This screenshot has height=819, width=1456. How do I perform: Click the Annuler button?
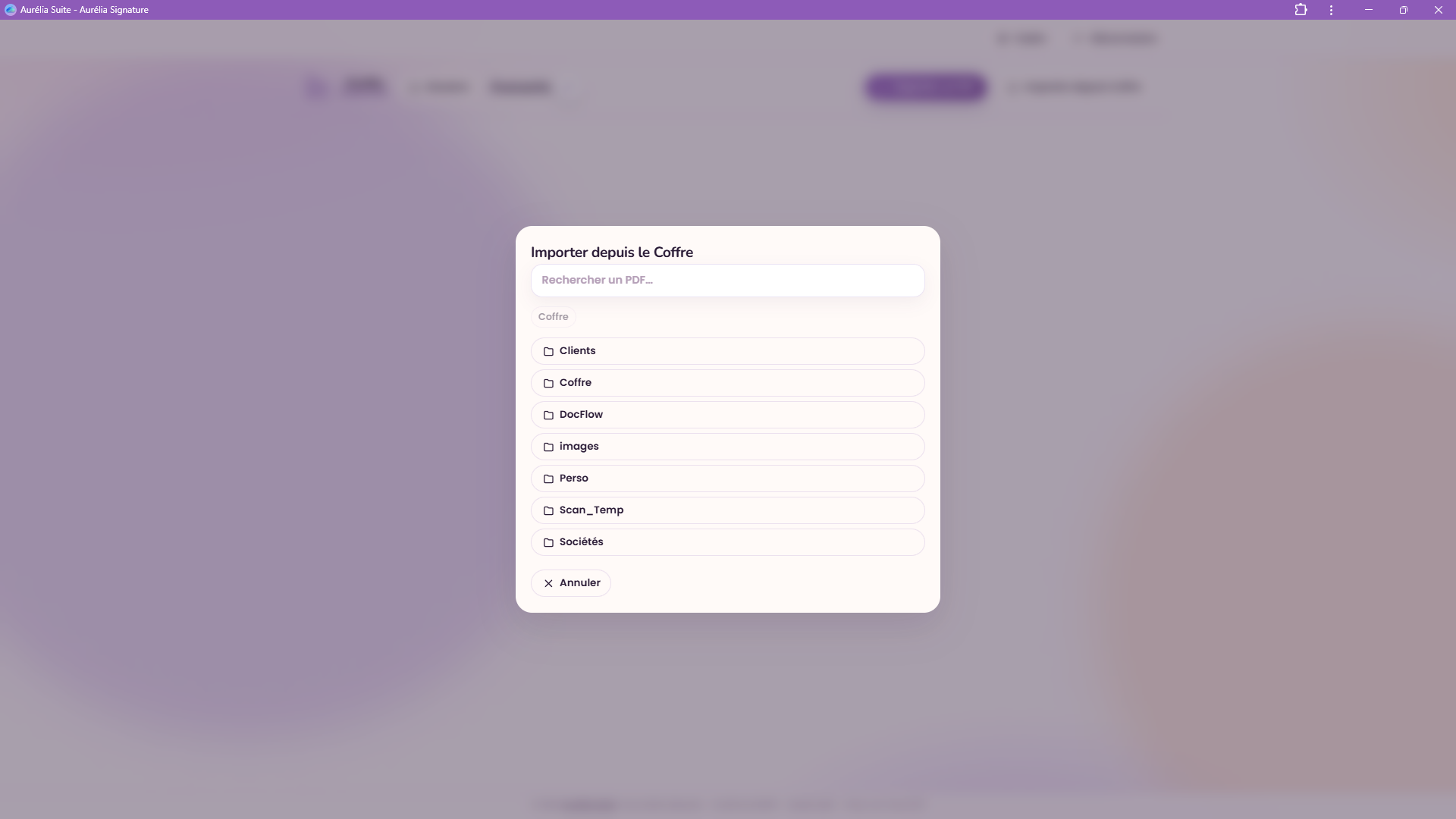pos(571,583)
